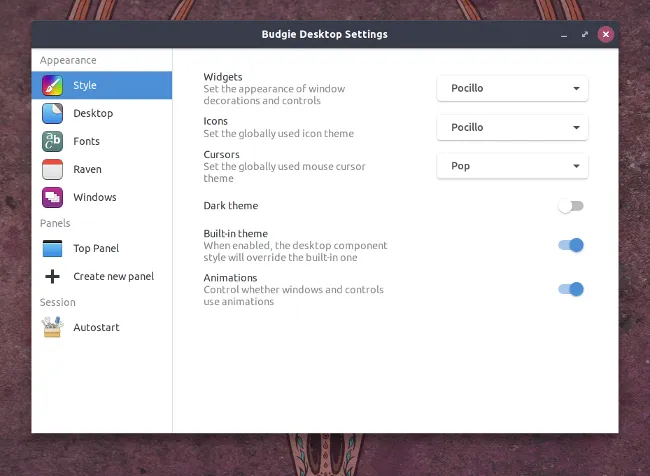Open the Cursors theme dropdown

pyautogui.click(x=512, y=166)
